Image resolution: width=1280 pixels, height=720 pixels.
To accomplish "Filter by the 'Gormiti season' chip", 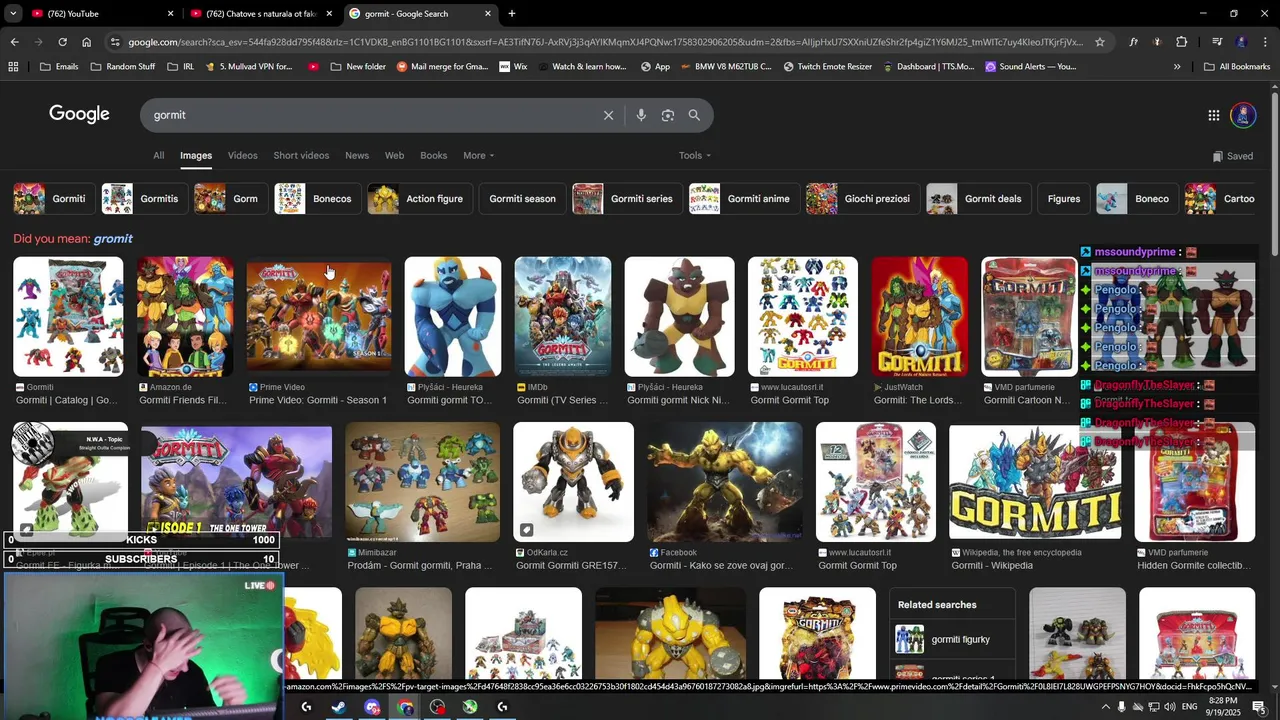I will click(522, 199).
